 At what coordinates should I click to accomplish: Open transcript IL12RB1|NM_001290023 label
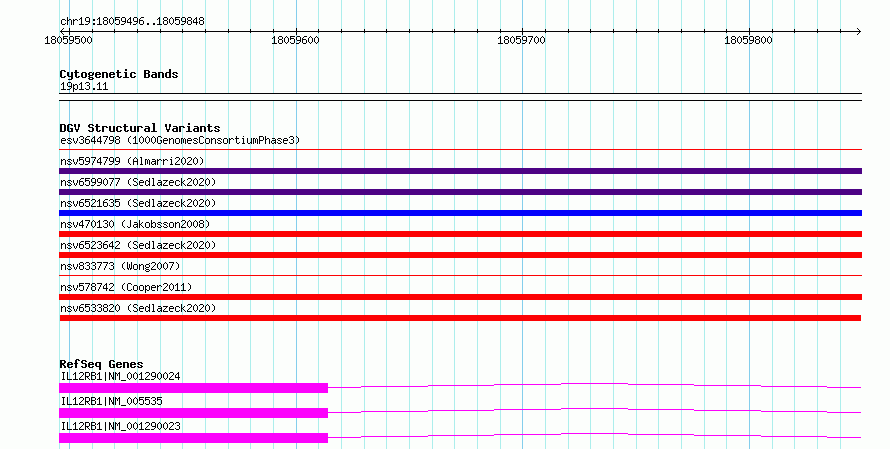[120, 426]
